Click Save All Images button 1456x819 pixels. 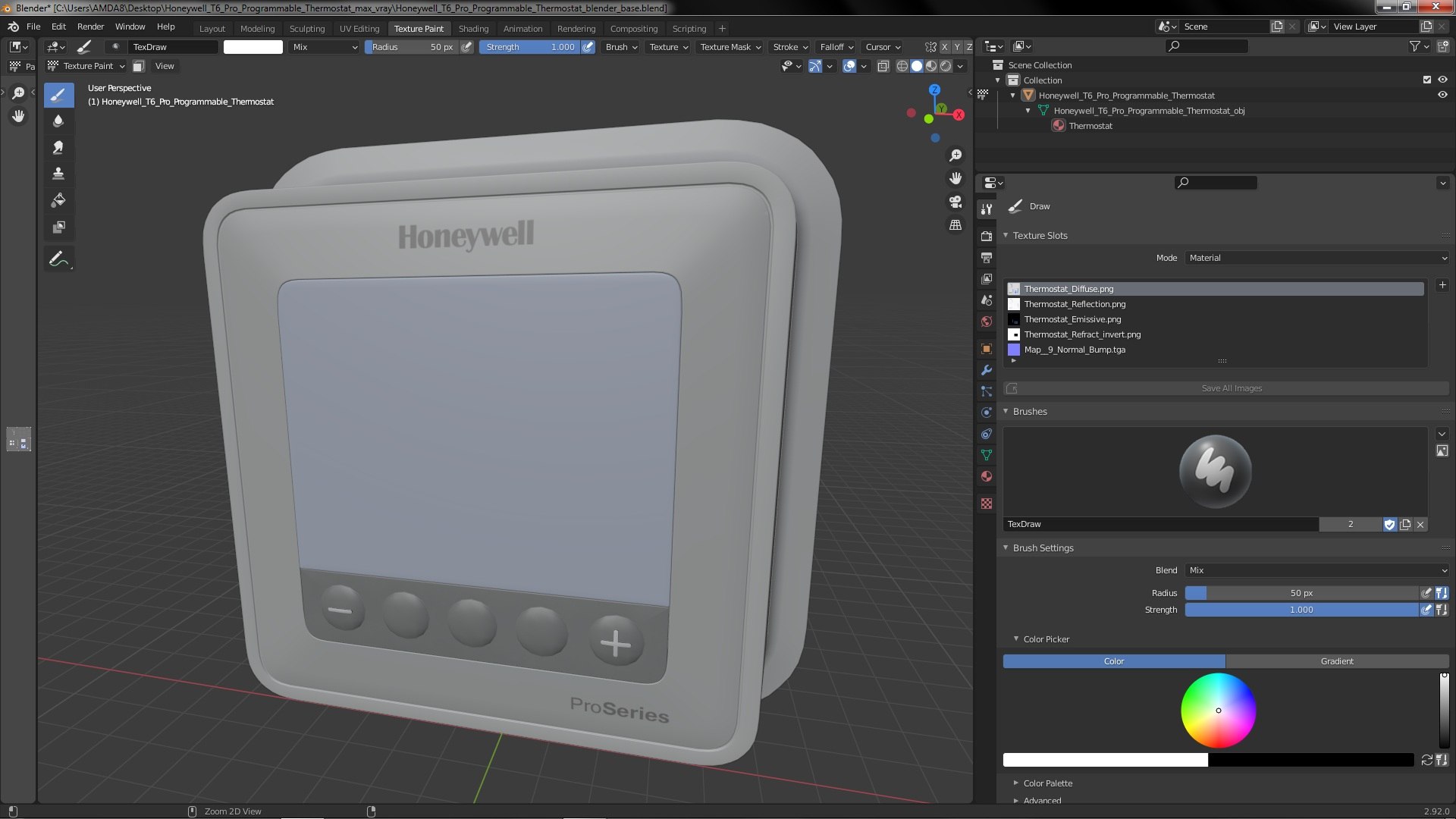(x=1226, y=388)
